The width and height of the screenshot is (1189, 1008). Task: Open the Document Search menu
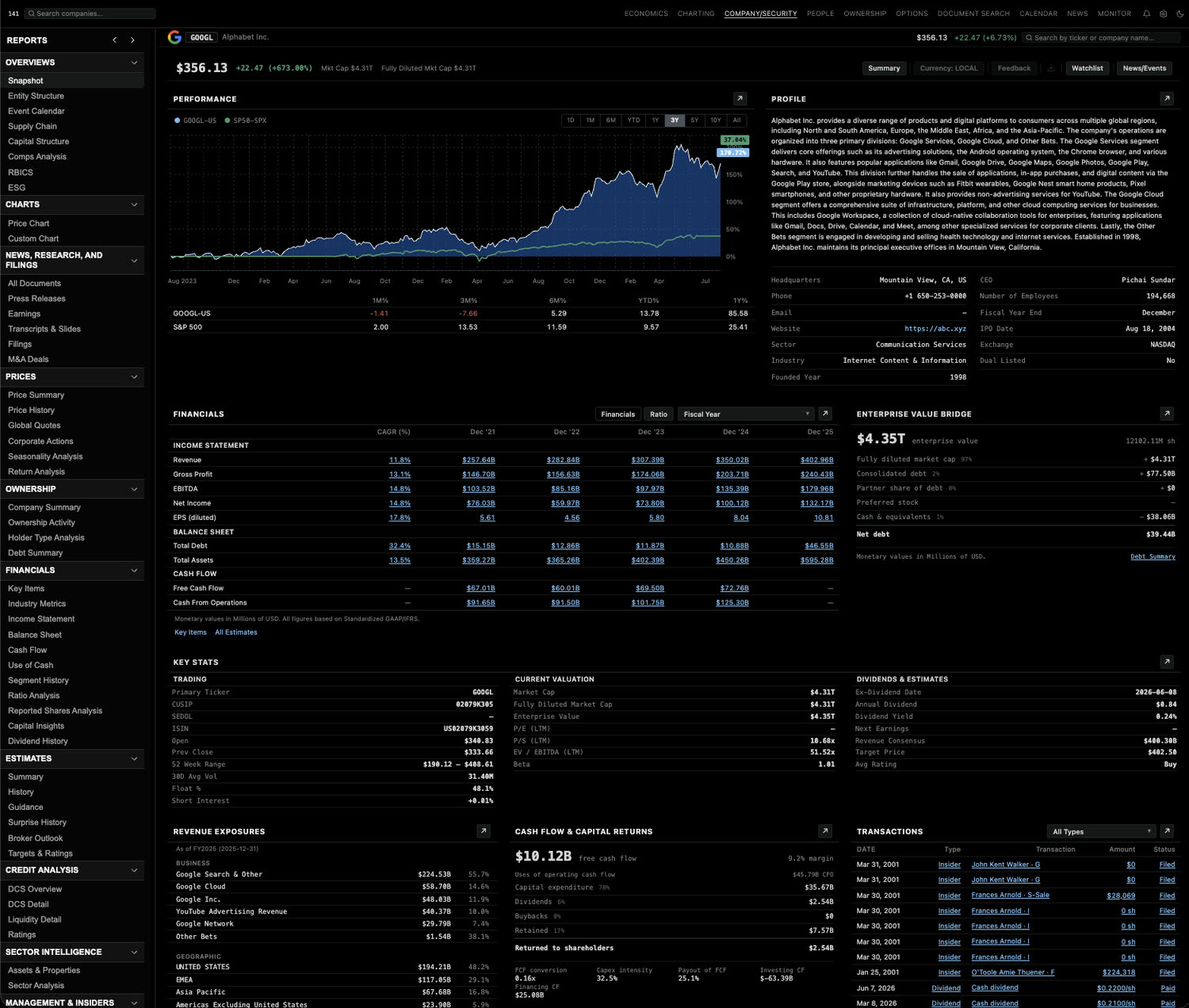tap(973, 13)
